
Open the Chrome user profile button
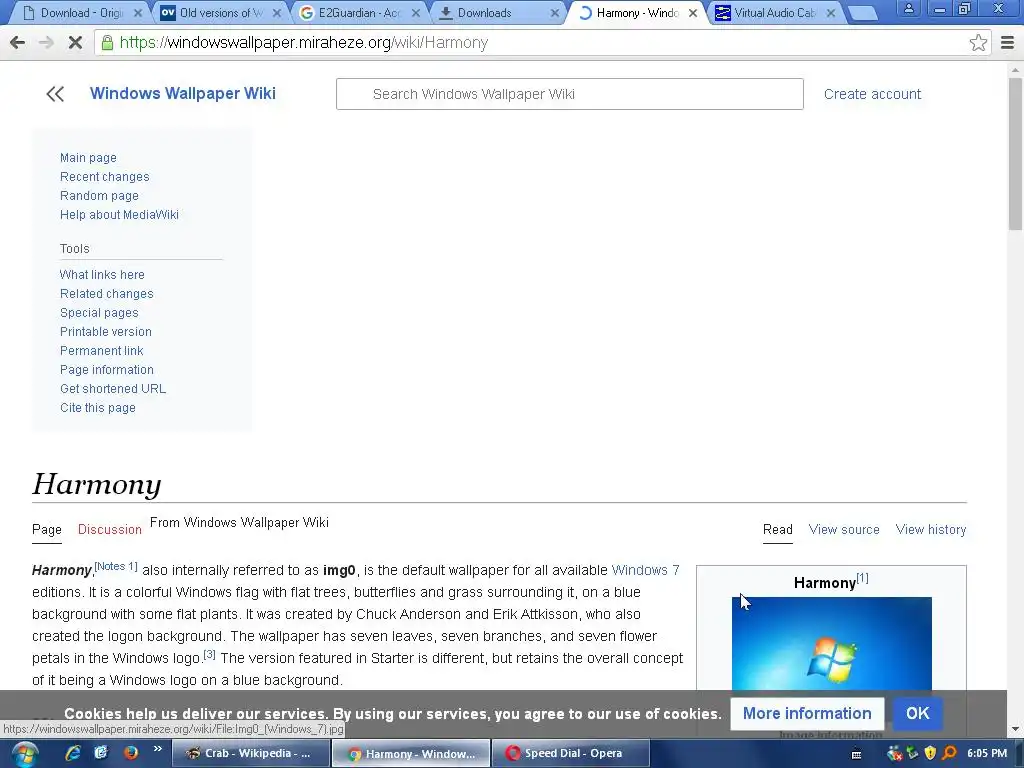coord(908,8)
